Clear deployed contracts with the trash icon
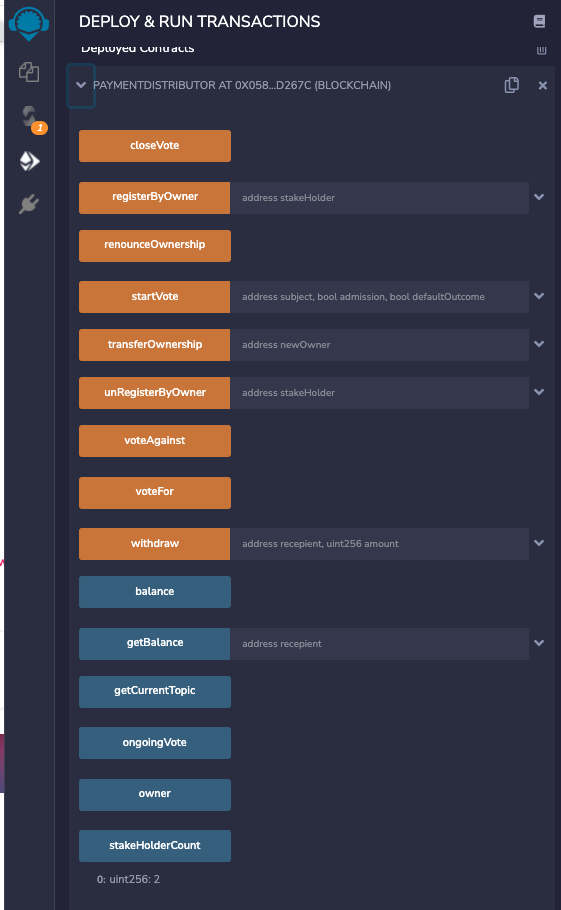Screen dimensions: 561x910 (x=541, y=50)
